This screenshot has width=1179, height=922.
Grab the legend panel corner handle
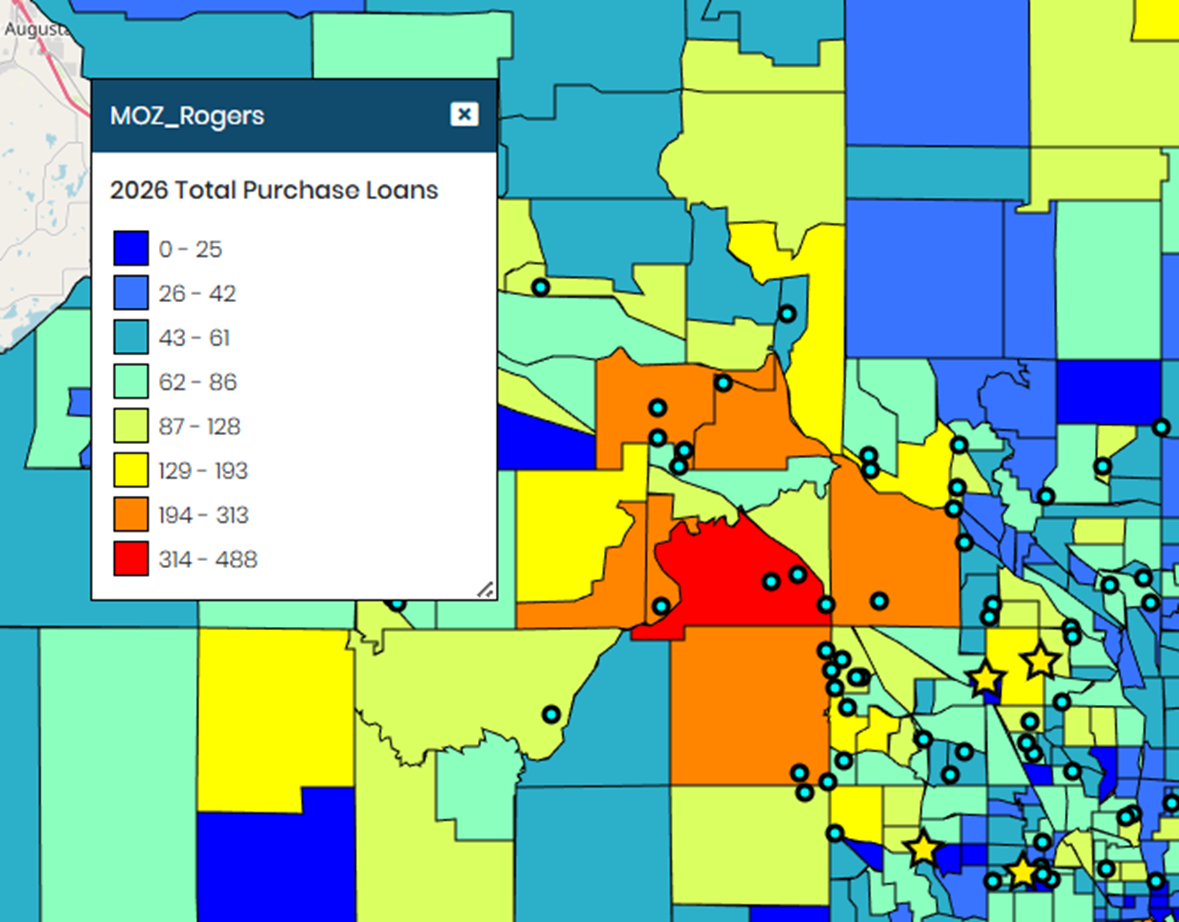coord(486,590)
